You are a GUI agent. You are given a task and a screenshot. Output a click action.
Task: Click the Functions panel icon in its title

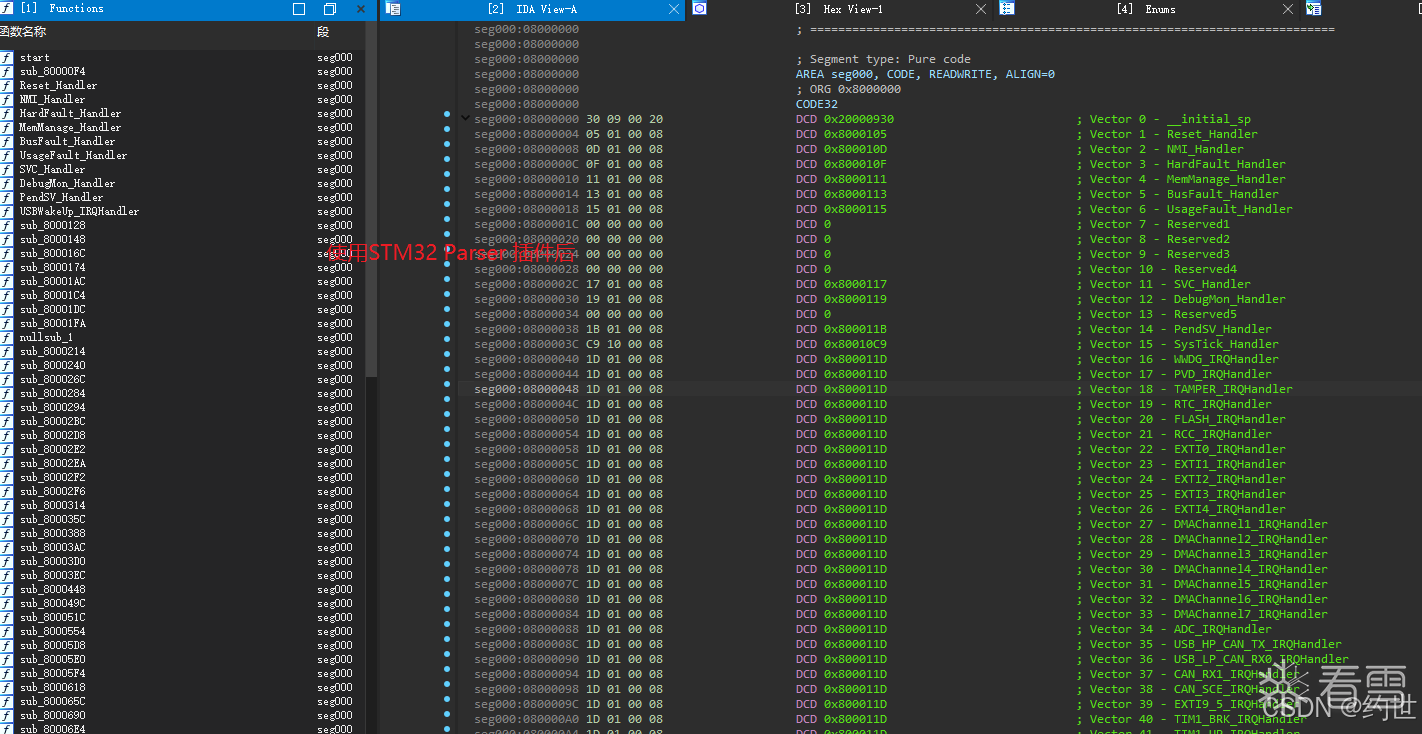point(6,8)
